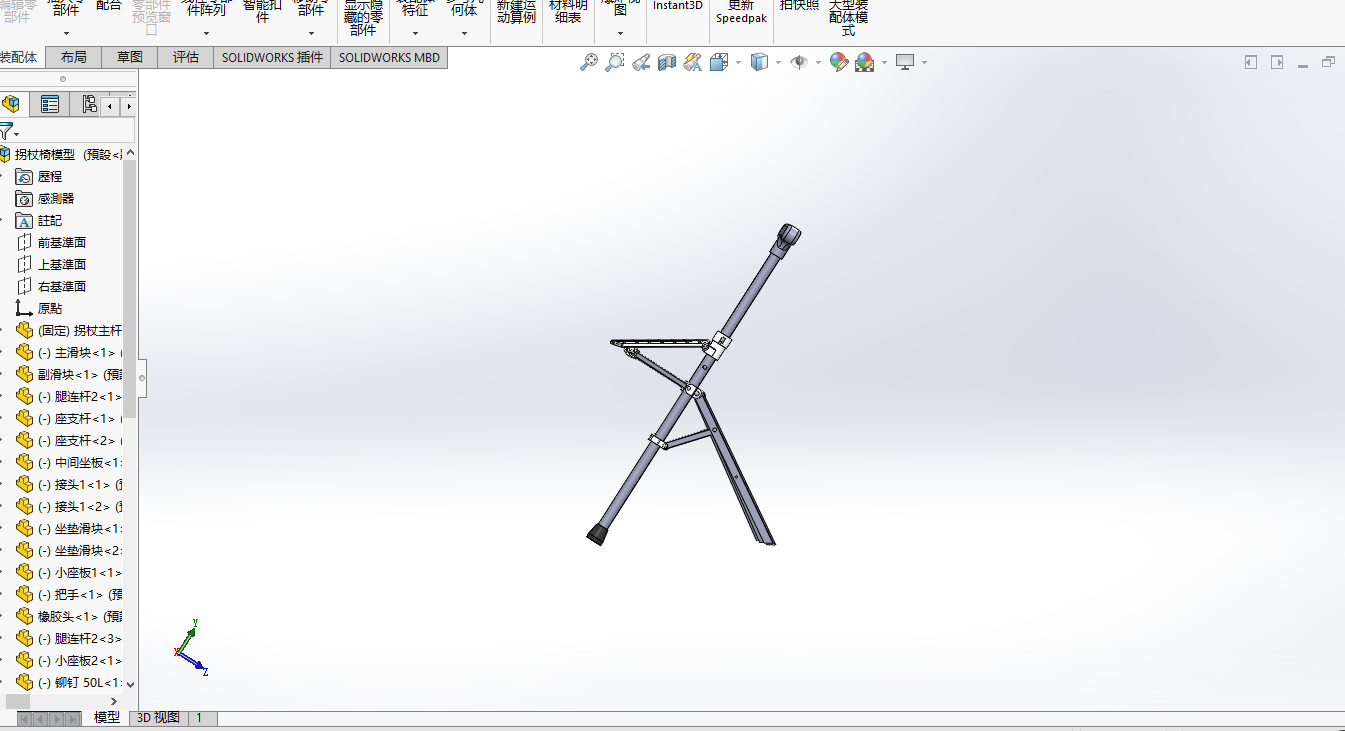The height and width of the screenshot is (731, 1345).
Task: Select the 腿连杆2<1> tree item
Action: pyautogui.click(x=79, y=396)
